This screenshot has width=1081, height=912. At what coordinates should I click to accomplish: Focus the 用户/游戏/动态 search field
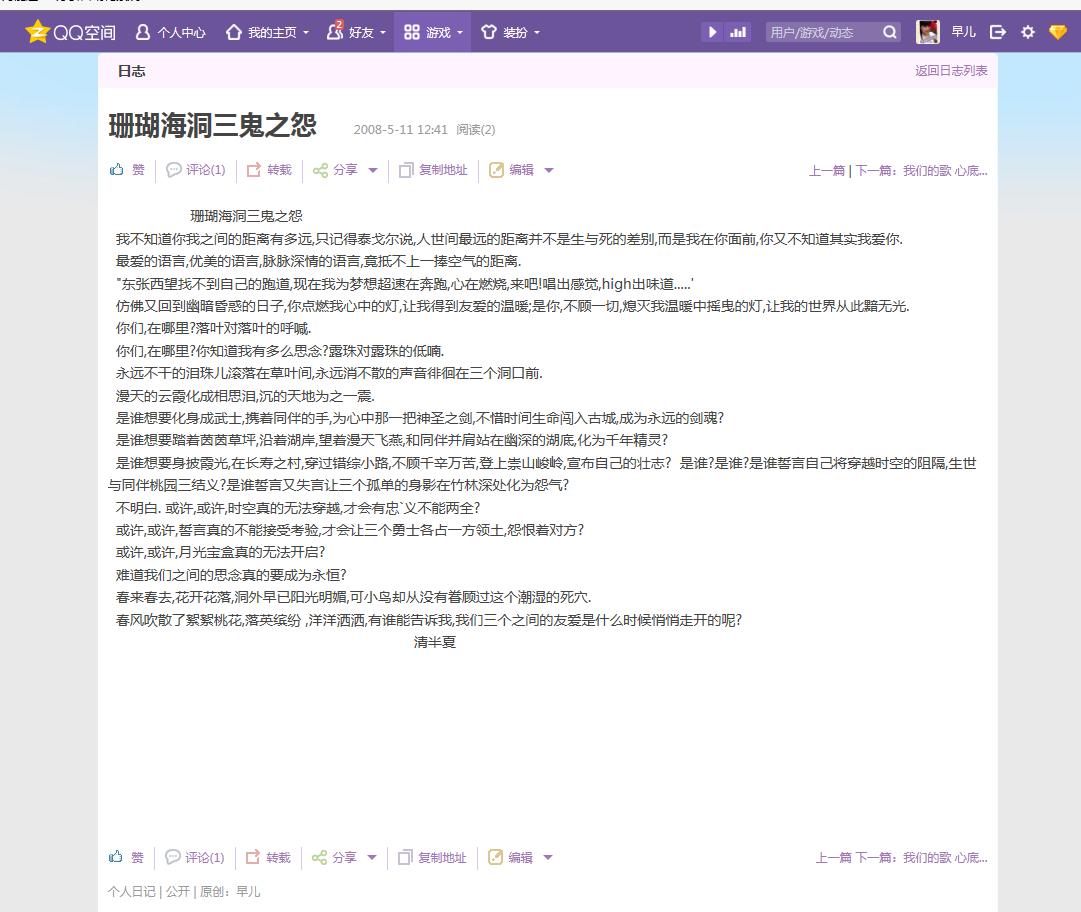pyautogui.click(x=822, y=32)
